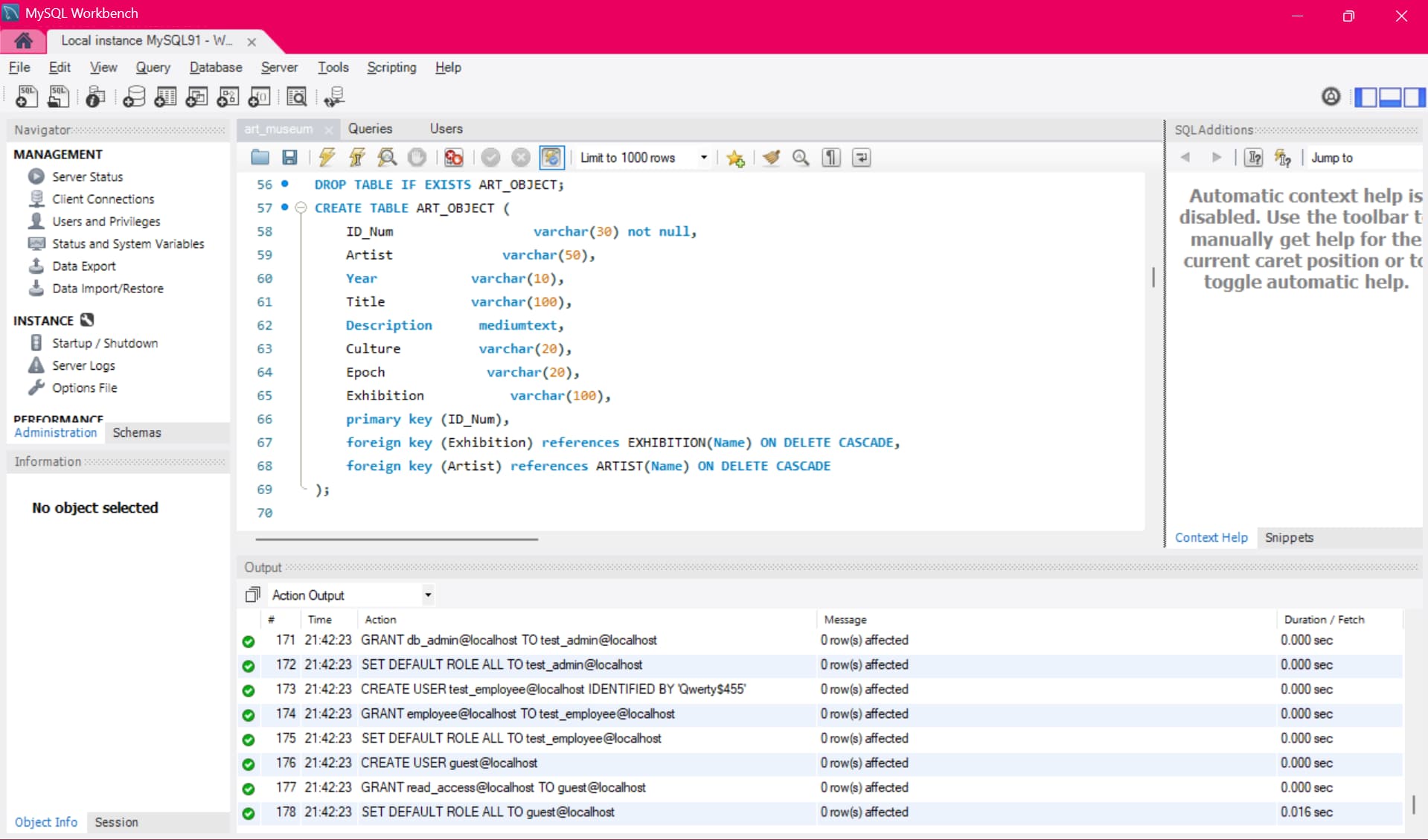Toggle auto-commit mode button

[551, 157]
